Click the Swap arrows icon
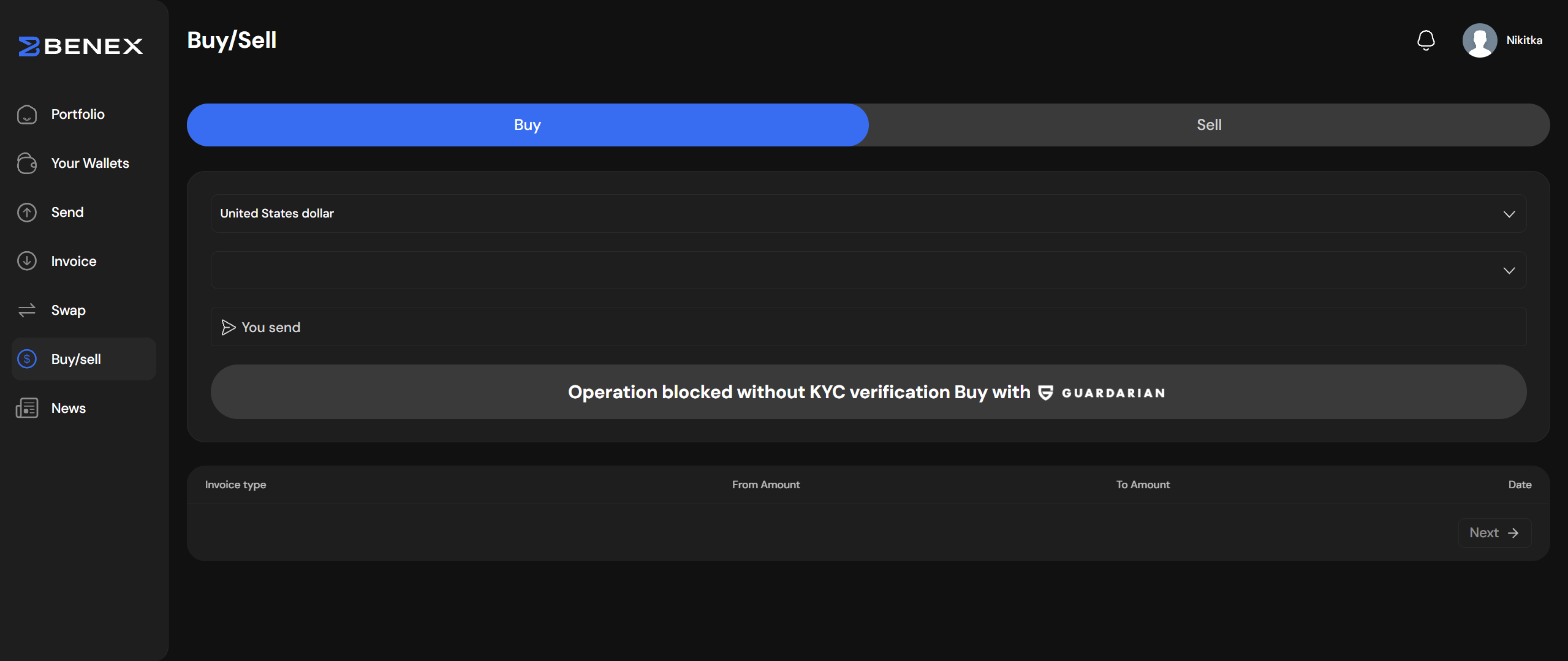Viewport: 1568px width, 661px height. (27, 311)
